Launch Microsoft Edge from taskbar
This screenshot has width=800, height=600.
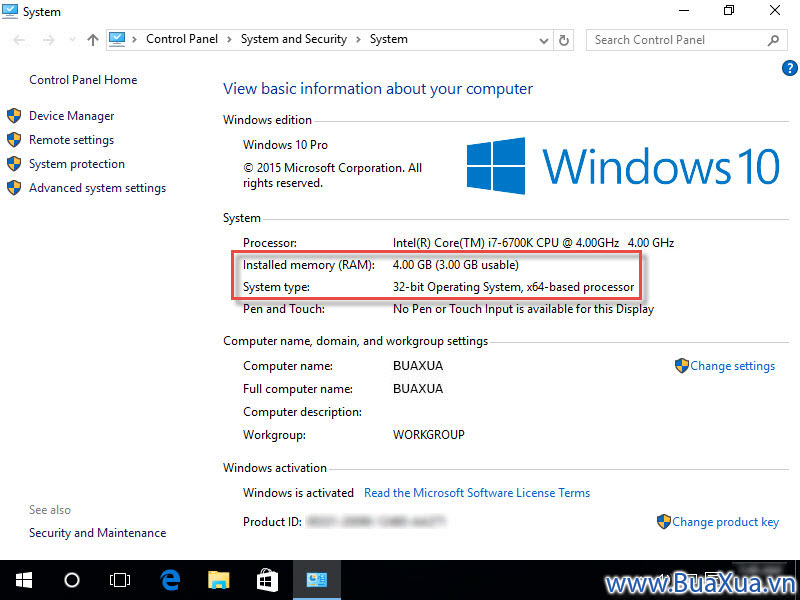tap(170, 580)
